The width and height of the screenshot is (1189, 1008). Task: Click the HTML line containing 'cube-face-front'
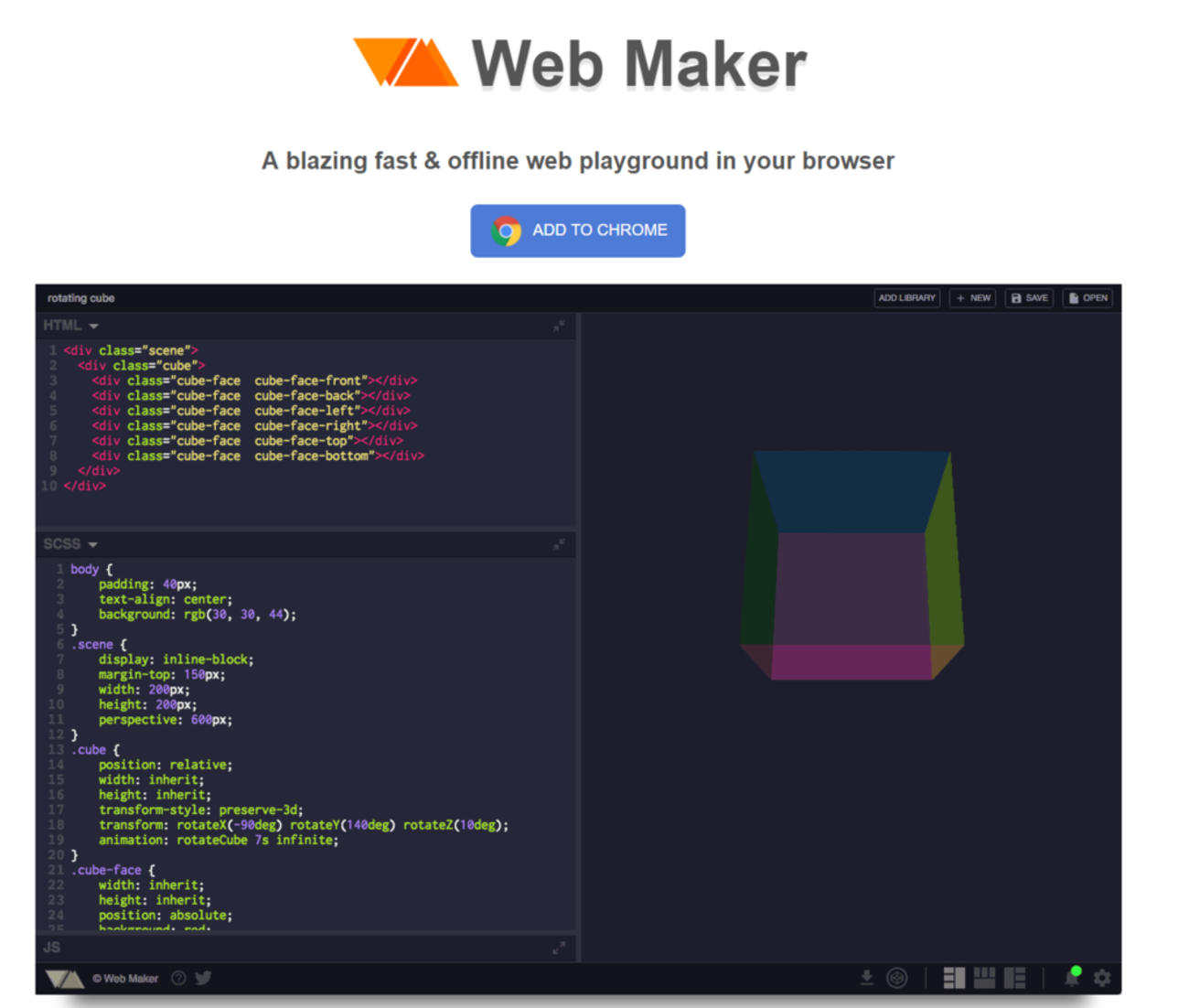254,381
